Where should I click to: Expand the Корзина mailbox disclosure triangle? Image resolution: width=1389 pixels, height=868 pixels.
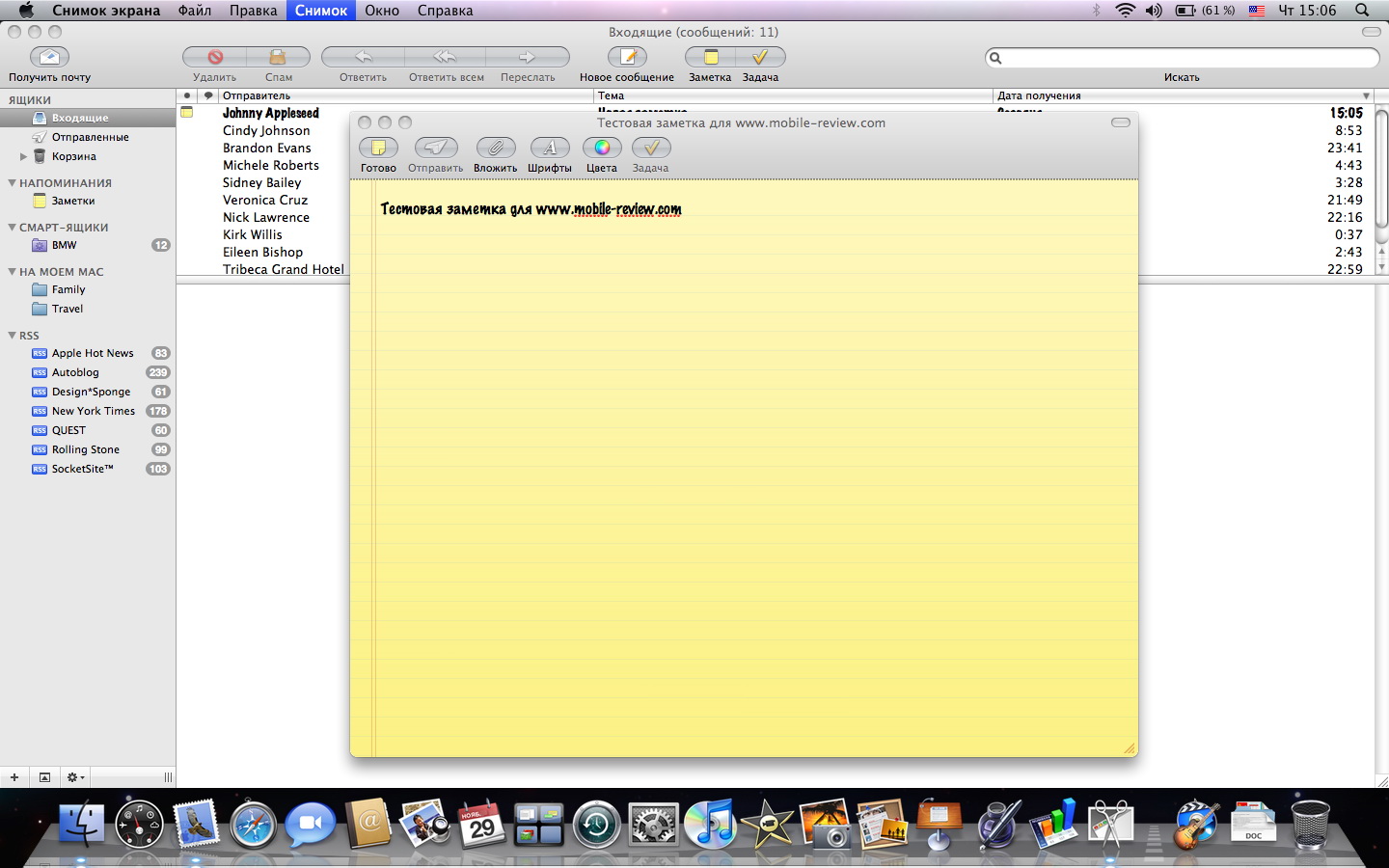pos(23,156)
